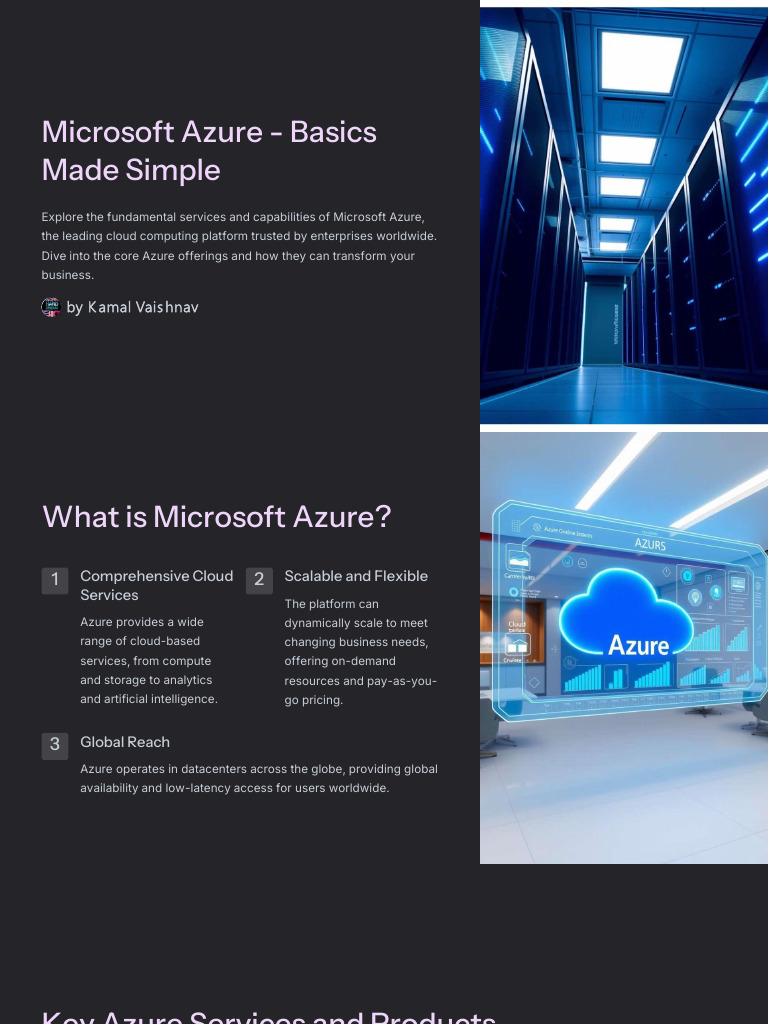Select the server room hallway image
The width and height of the screenshot is (768, 1024).
tap(624, 216)
